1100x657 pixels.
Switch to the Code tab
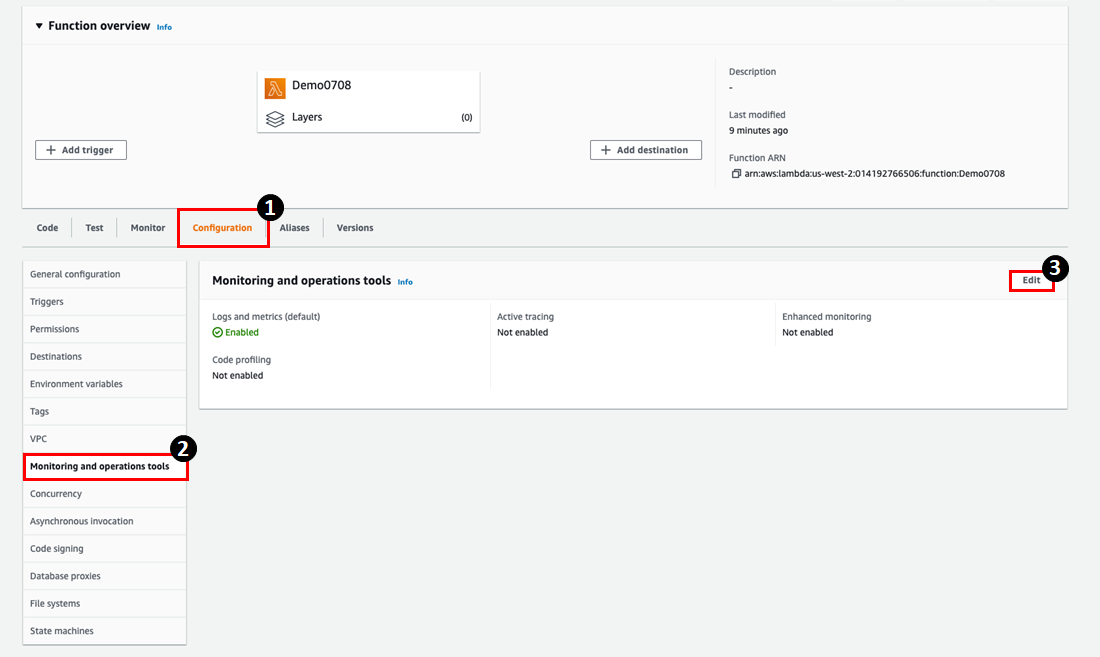click(46, 227)
